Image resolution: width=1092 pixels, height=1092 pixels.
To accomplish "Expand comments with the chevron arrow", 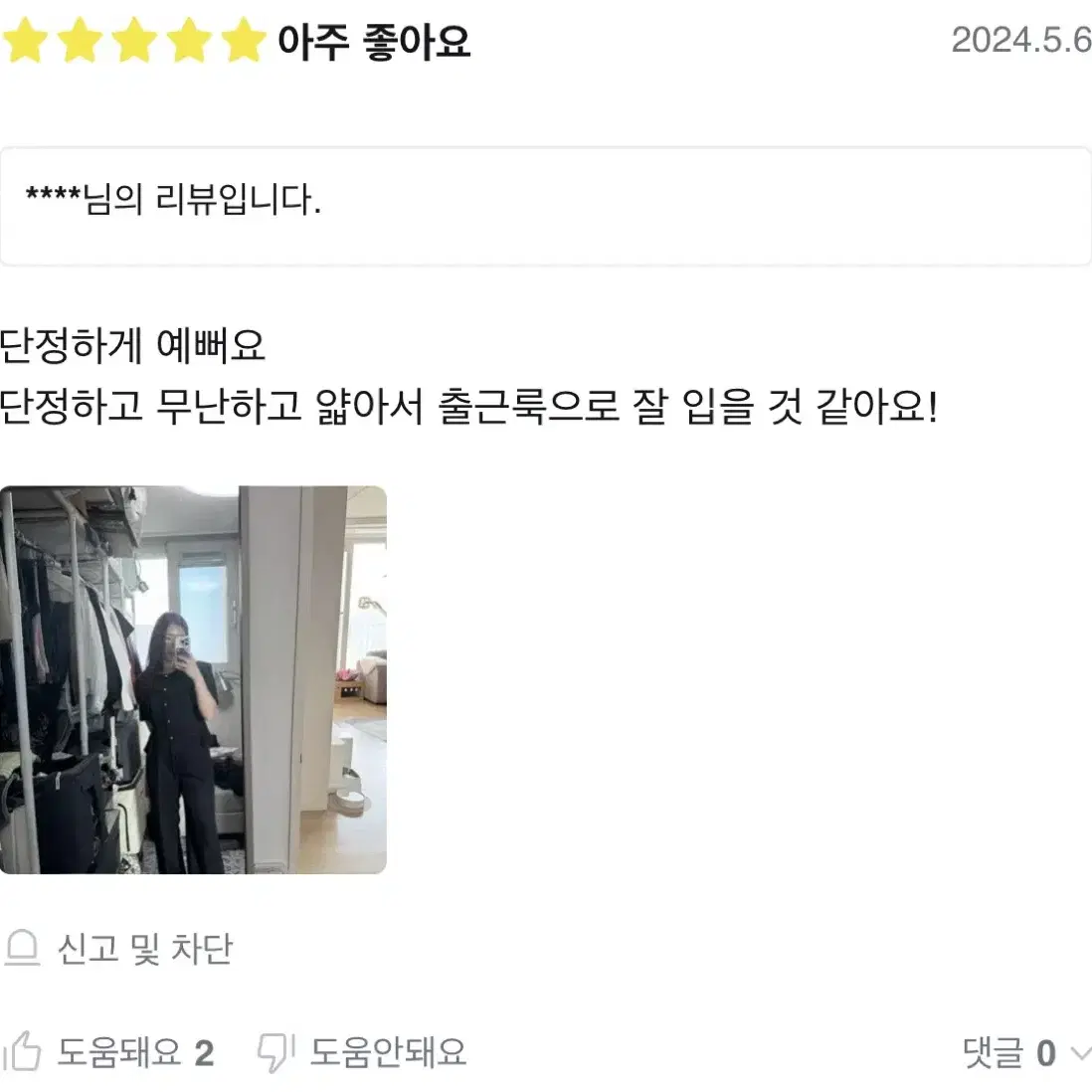I will click(x=1080, y=1053).
